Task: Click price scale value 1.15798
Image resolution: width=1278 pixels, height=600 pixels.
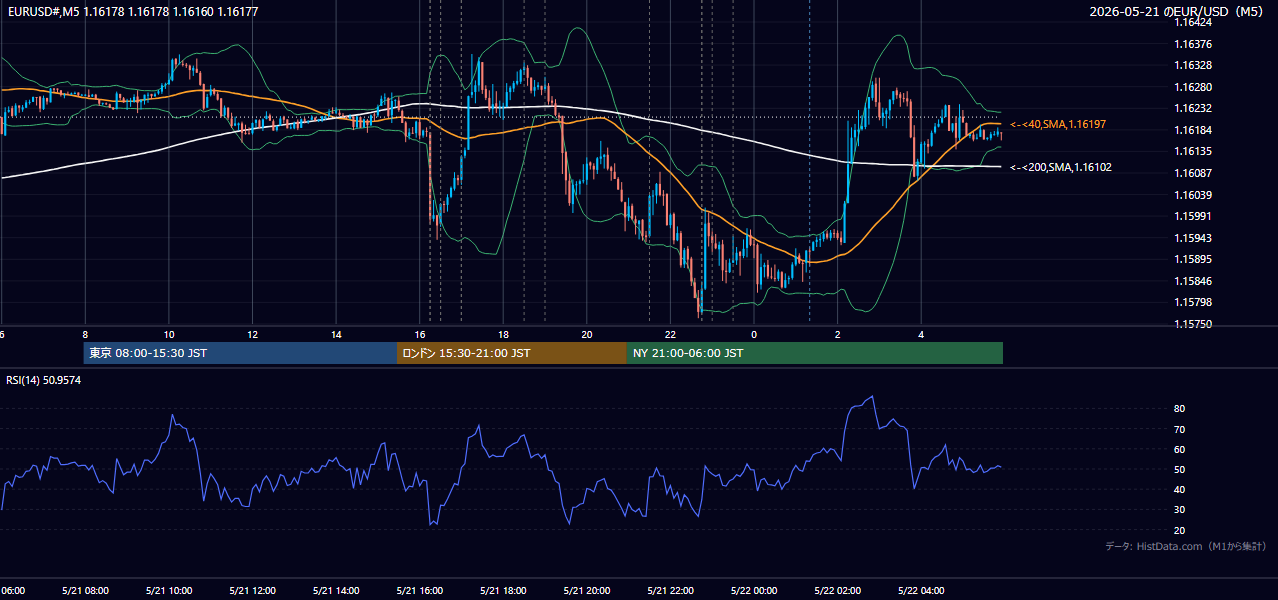Action: point(1192,302)
